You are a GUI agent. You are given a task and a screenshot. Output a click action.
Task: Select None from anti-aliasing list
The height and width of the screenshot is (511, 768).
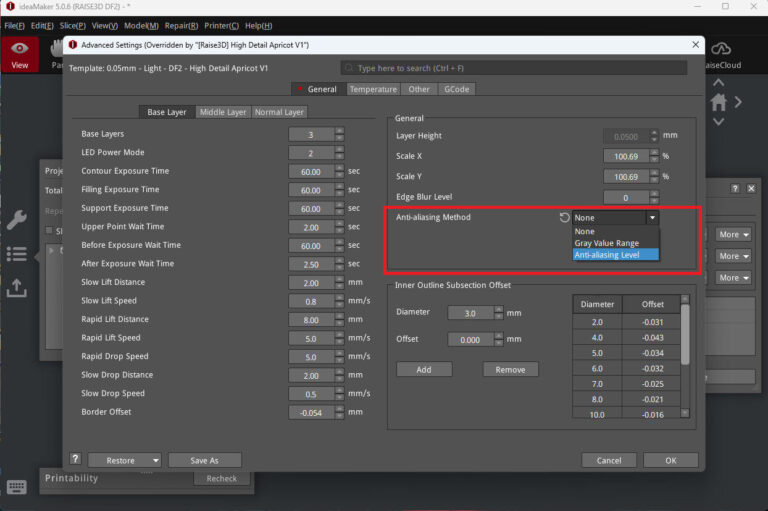(x=615, y=231)
